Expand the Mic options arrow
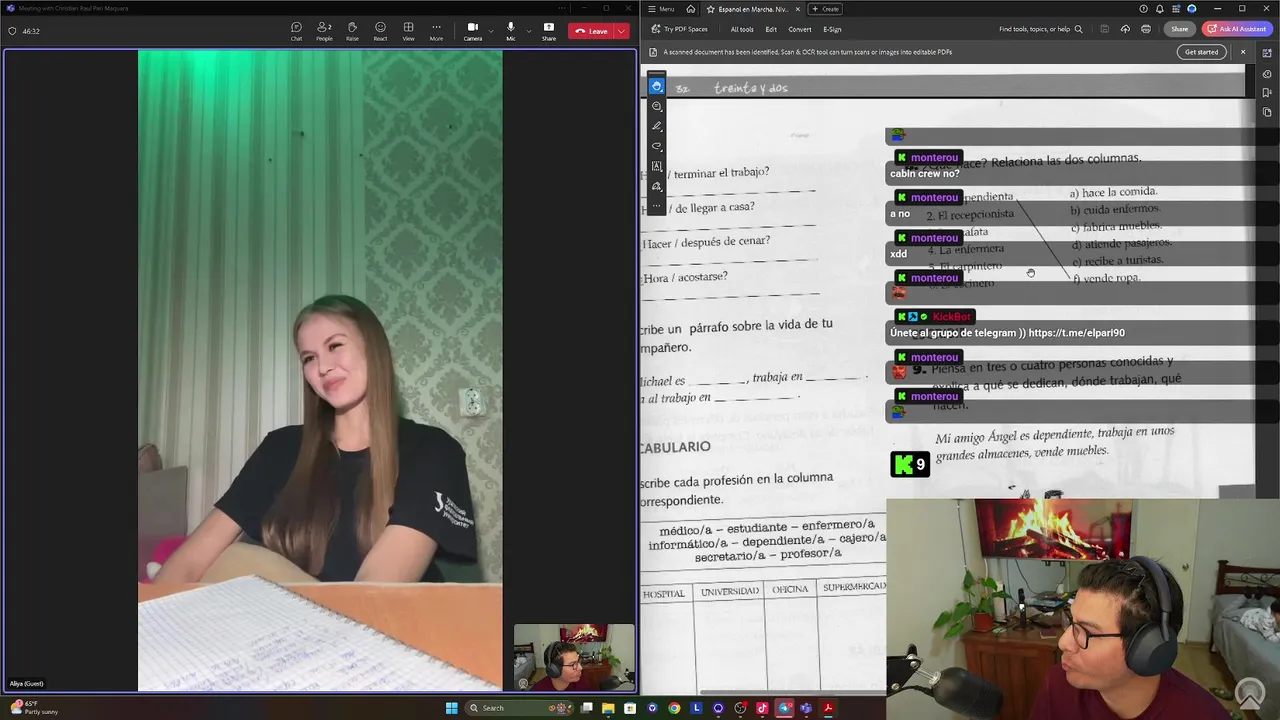Image resolution: width=1280 pixels, height=720 pixels. pos(528,31)
